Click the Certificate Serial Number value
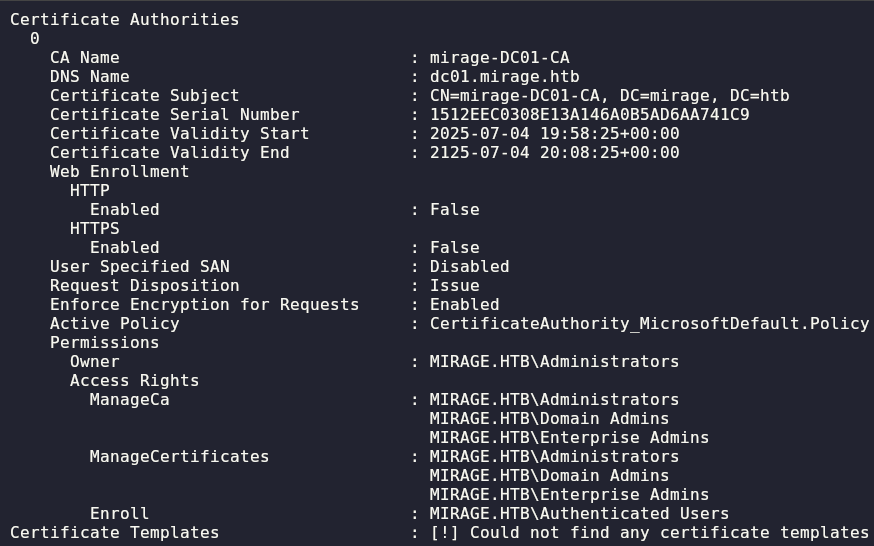The image size is (874, 546). [x=590, y=114]
